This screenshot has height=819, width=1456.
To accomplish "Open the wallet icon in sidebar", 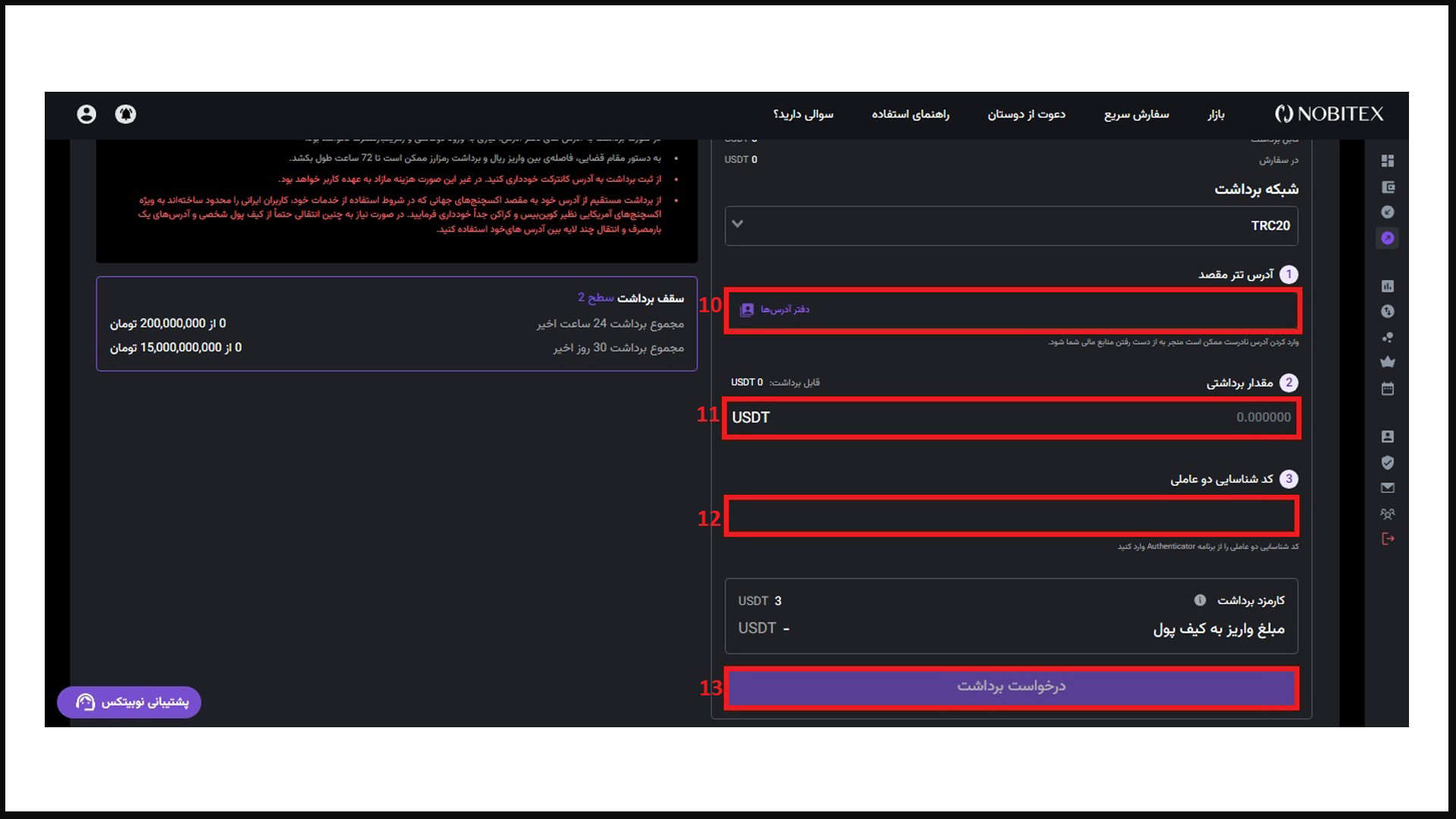I will pyautogui.click(x=1388, y=187).
